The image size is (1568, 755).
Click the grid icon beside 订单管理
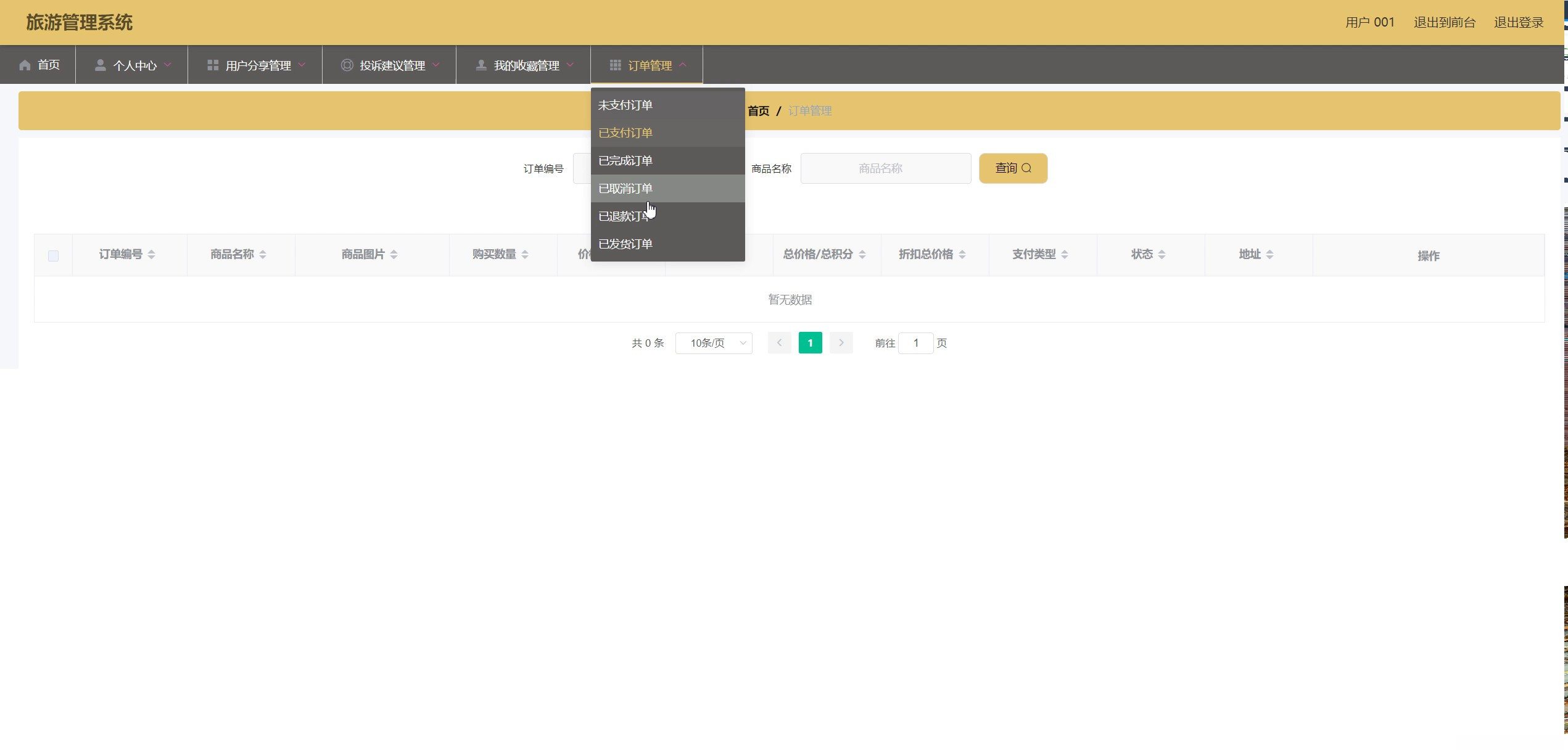[615, 65]
